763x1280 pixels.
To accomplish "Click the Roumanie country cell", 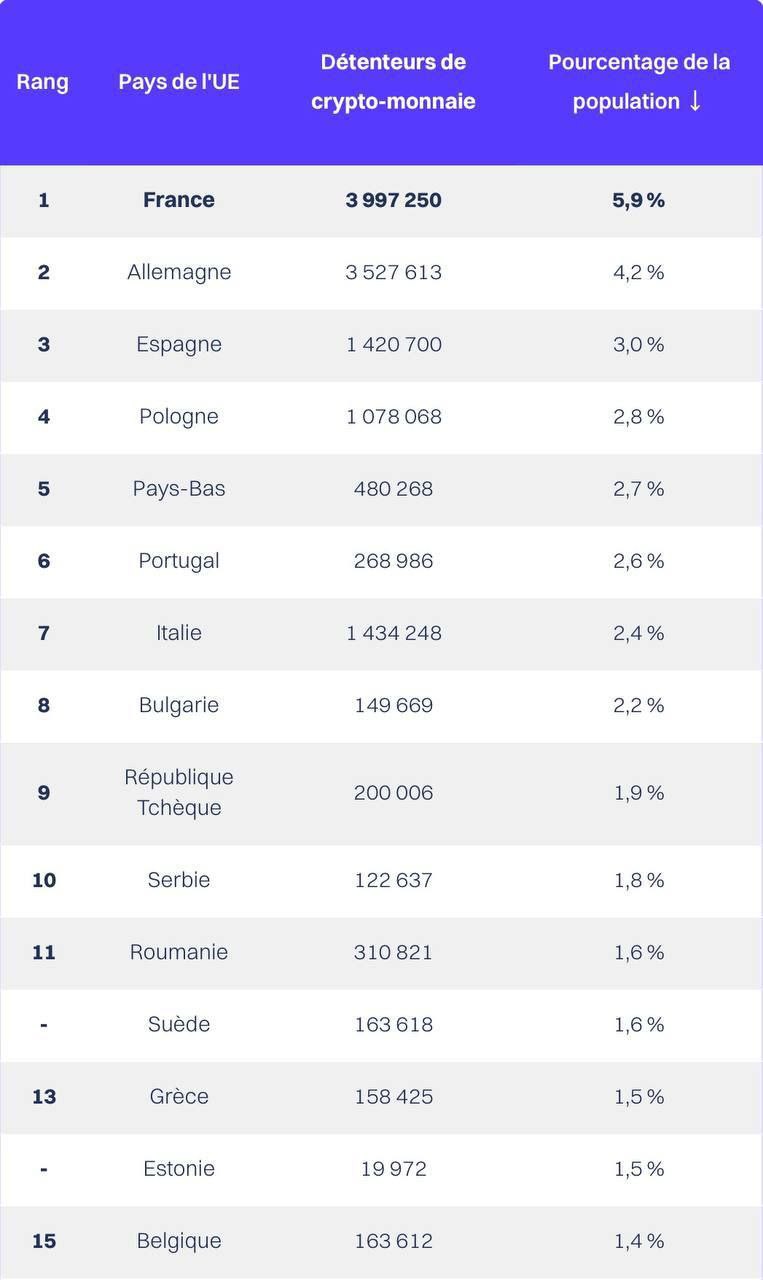I will (179, 952).
